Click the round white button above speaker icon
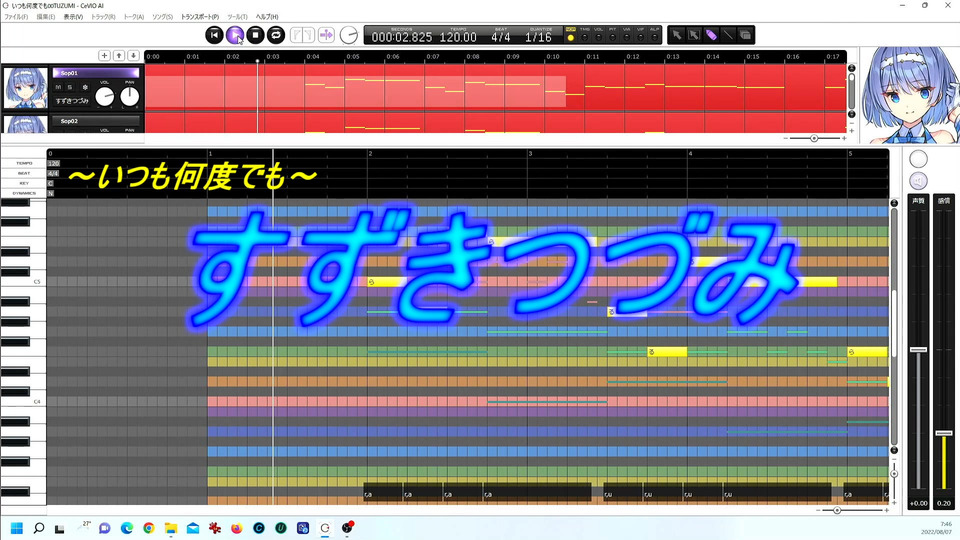The image size is (960, 540). pos(918,159)
